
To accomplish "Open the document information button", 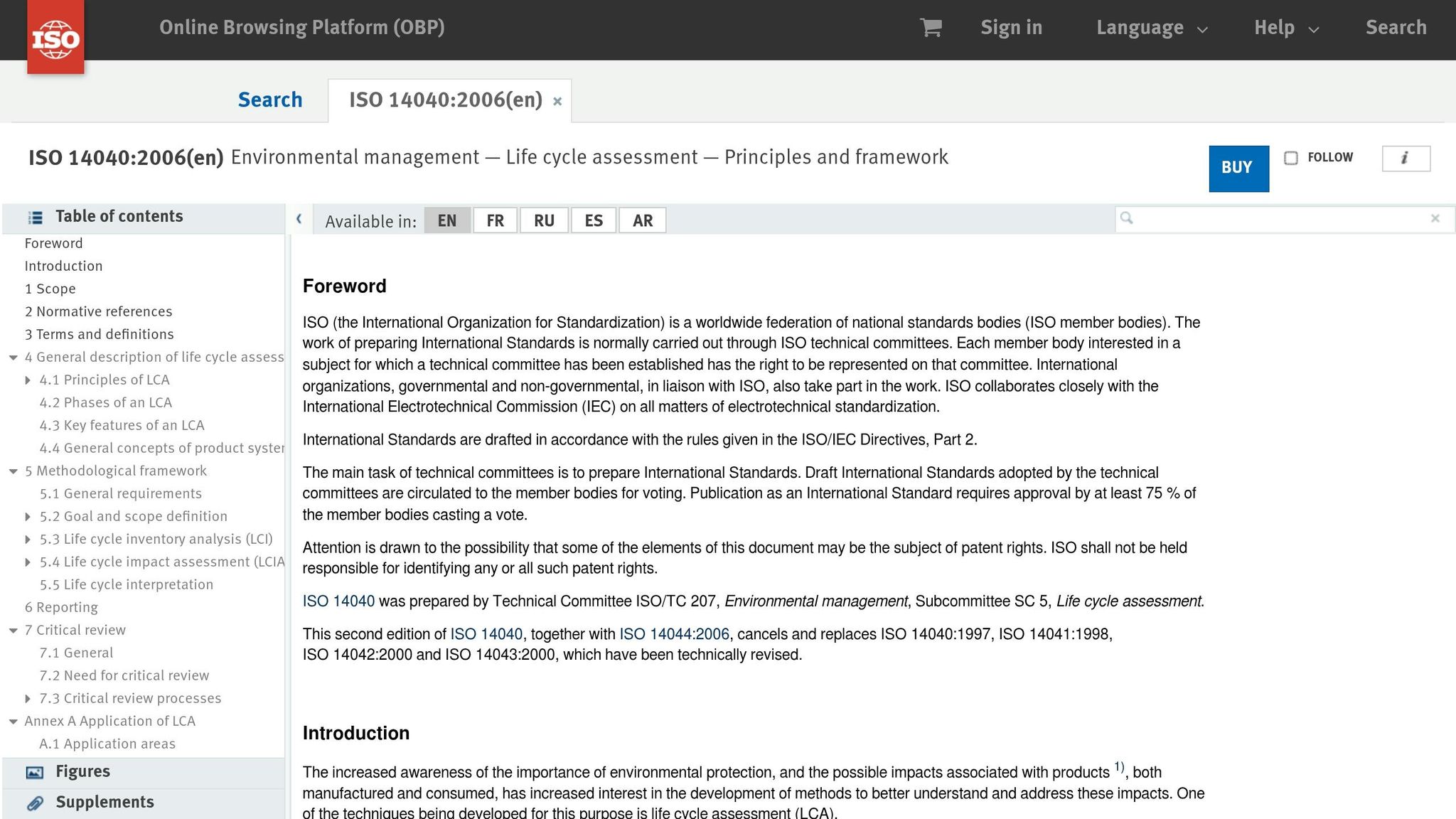I will coord(1406,159).
